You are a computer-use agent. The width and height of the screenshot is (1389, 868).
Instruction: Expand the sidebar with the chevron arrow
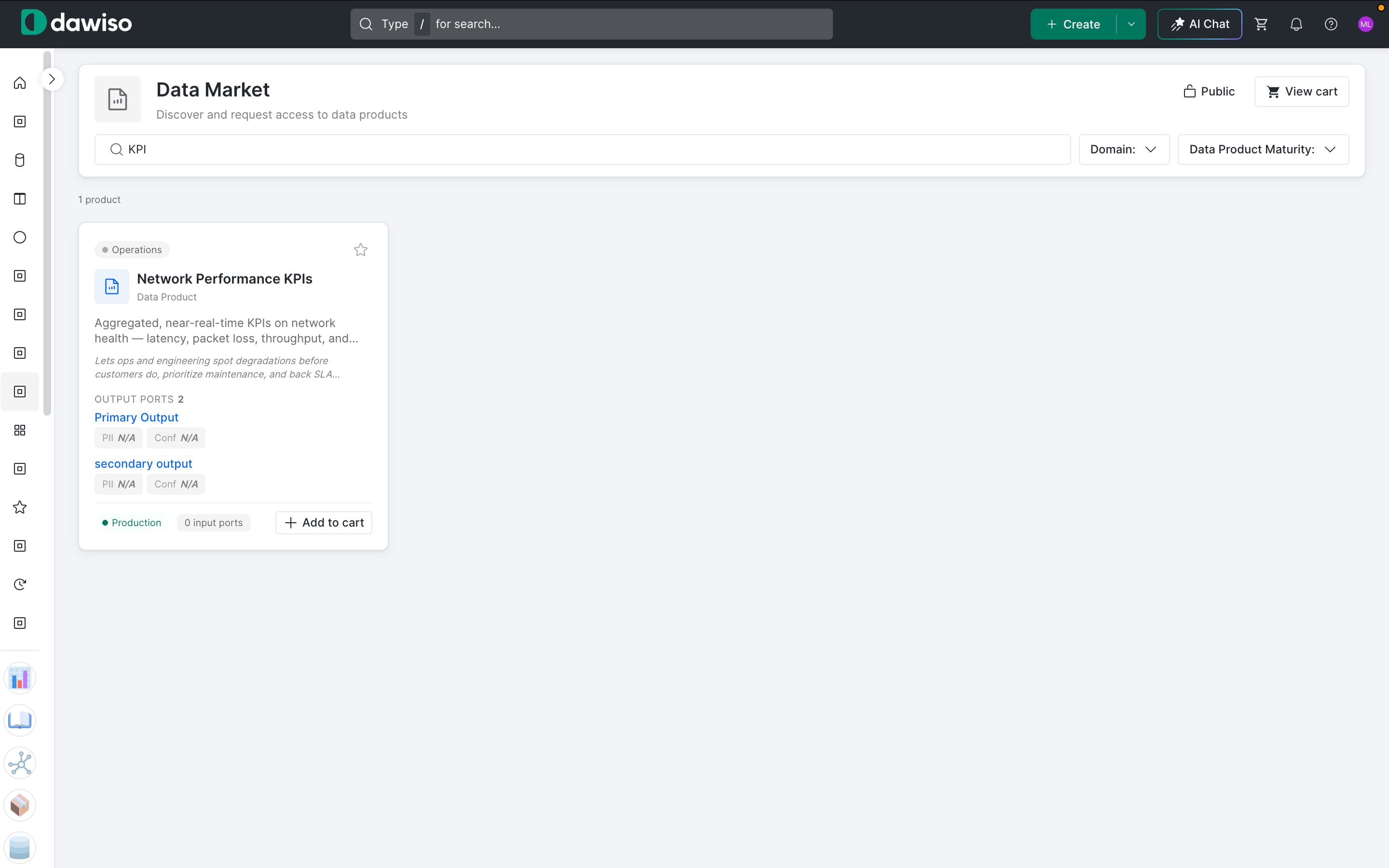tap(52, 79)
